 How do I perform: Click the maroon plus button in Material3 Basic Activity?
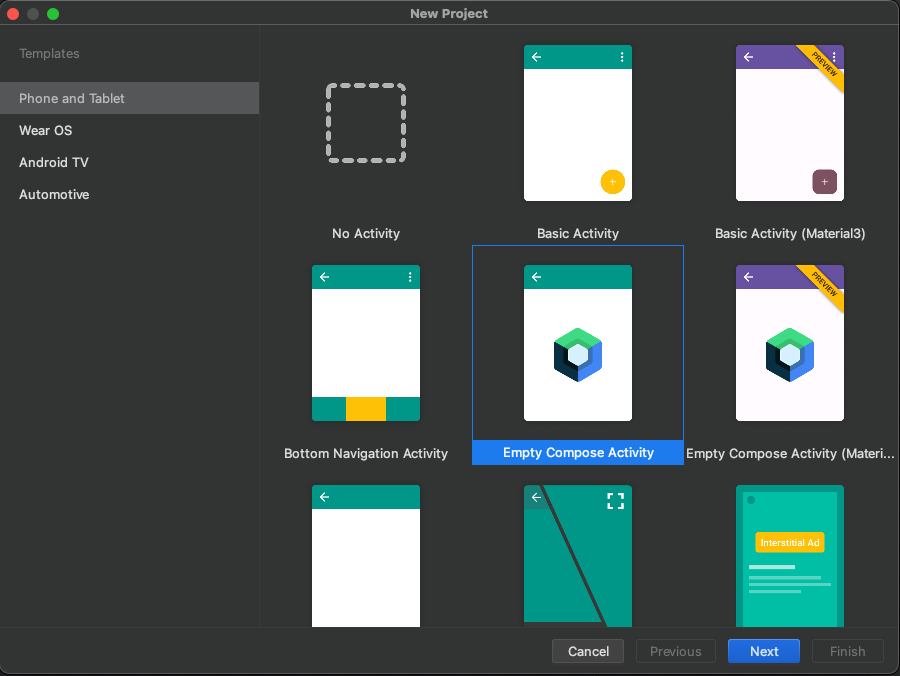[x=824, y=182]
